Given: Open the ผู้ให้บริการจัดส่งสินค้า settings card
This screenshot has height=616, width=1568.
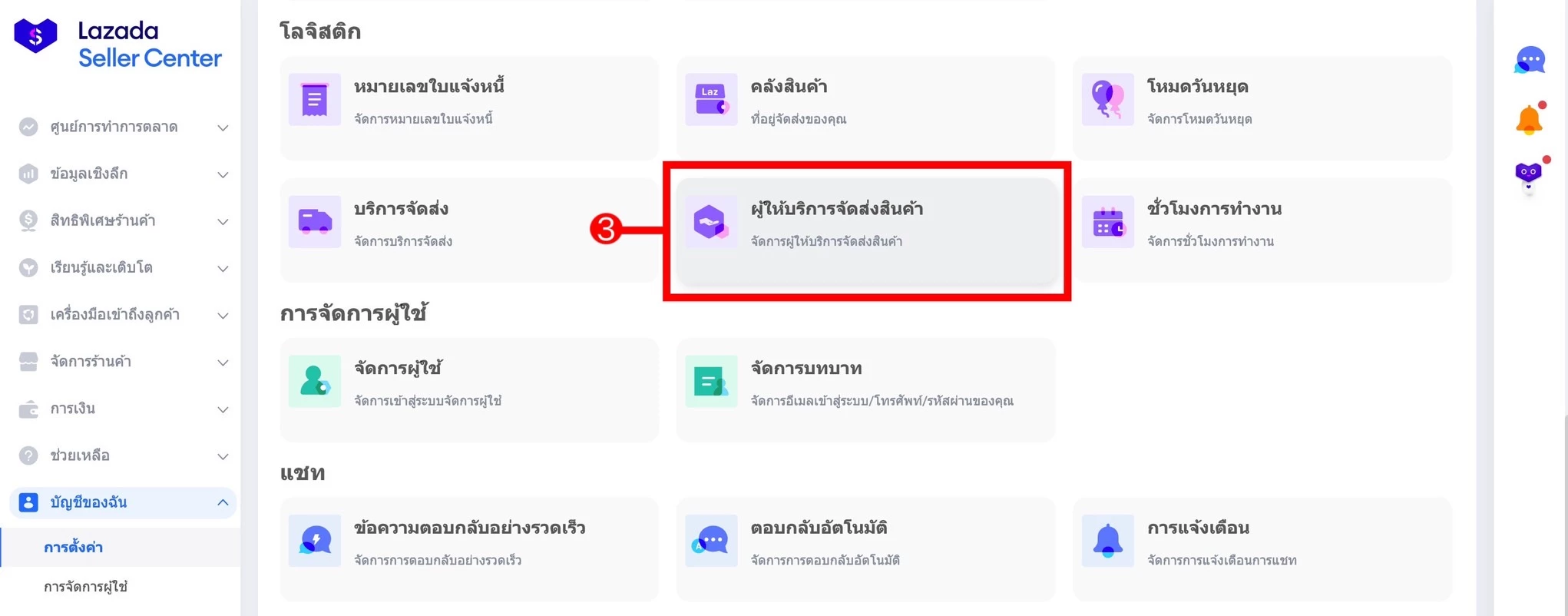Looking at the screenshot, I should (x=866, y=230).
